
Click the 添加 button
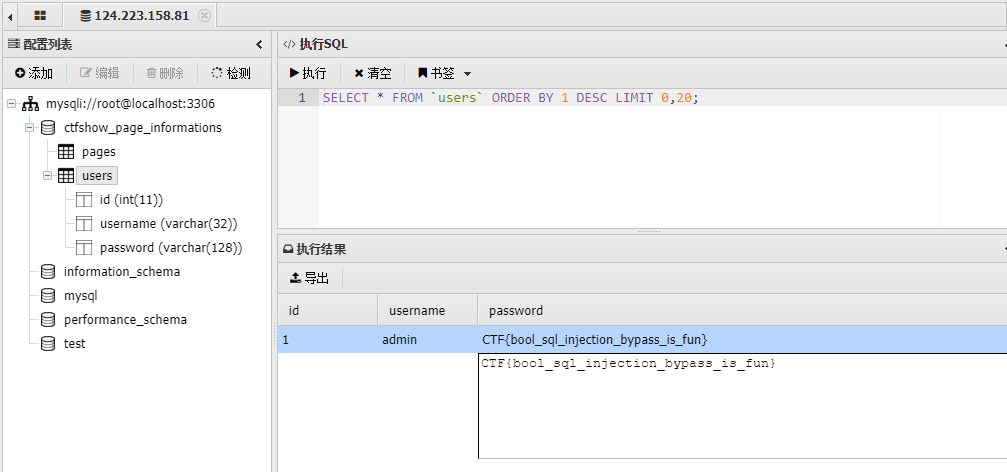[x=34, y=73]
